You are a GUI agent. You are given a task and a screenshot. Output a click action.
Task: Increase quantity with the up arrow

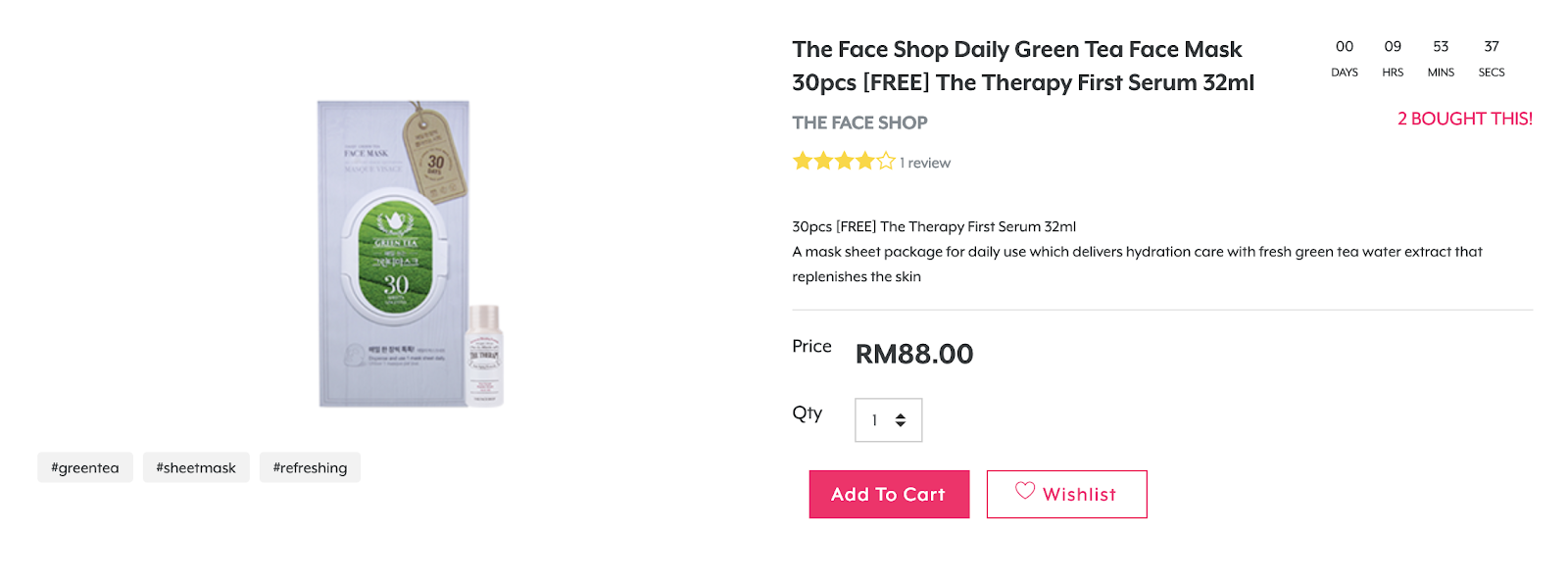901,415
